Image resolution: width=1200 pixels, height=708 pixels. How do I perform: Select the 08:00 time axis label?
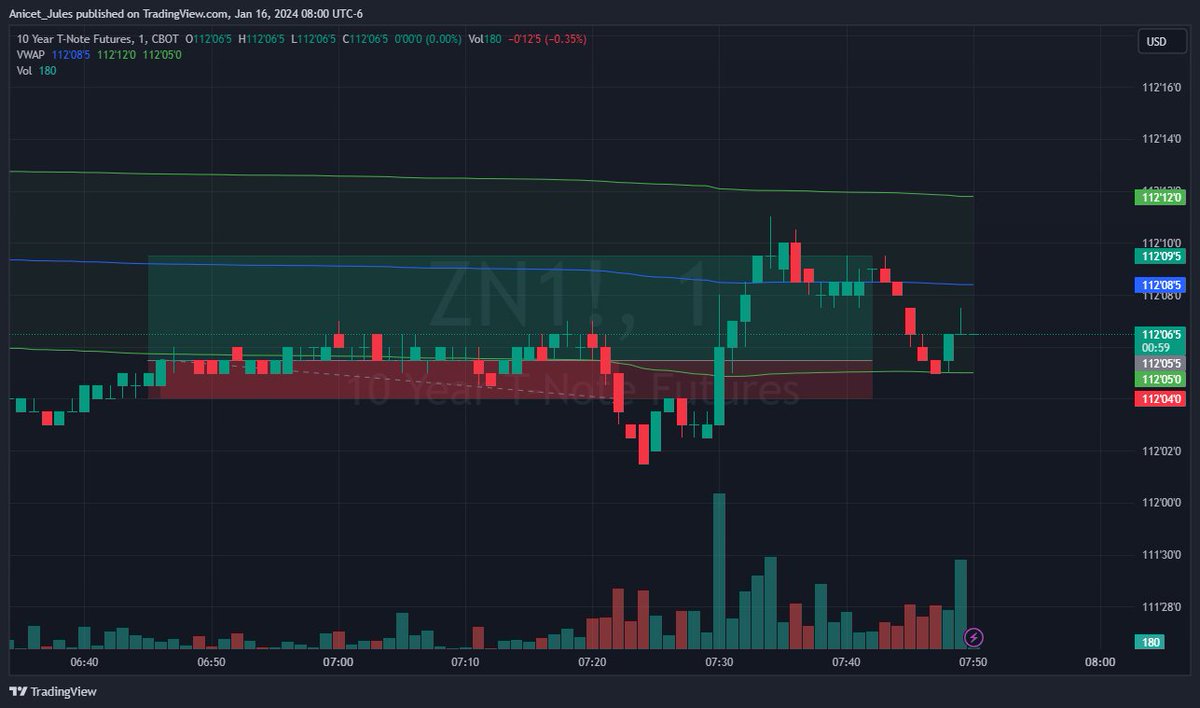click(x=1100, y=662)
